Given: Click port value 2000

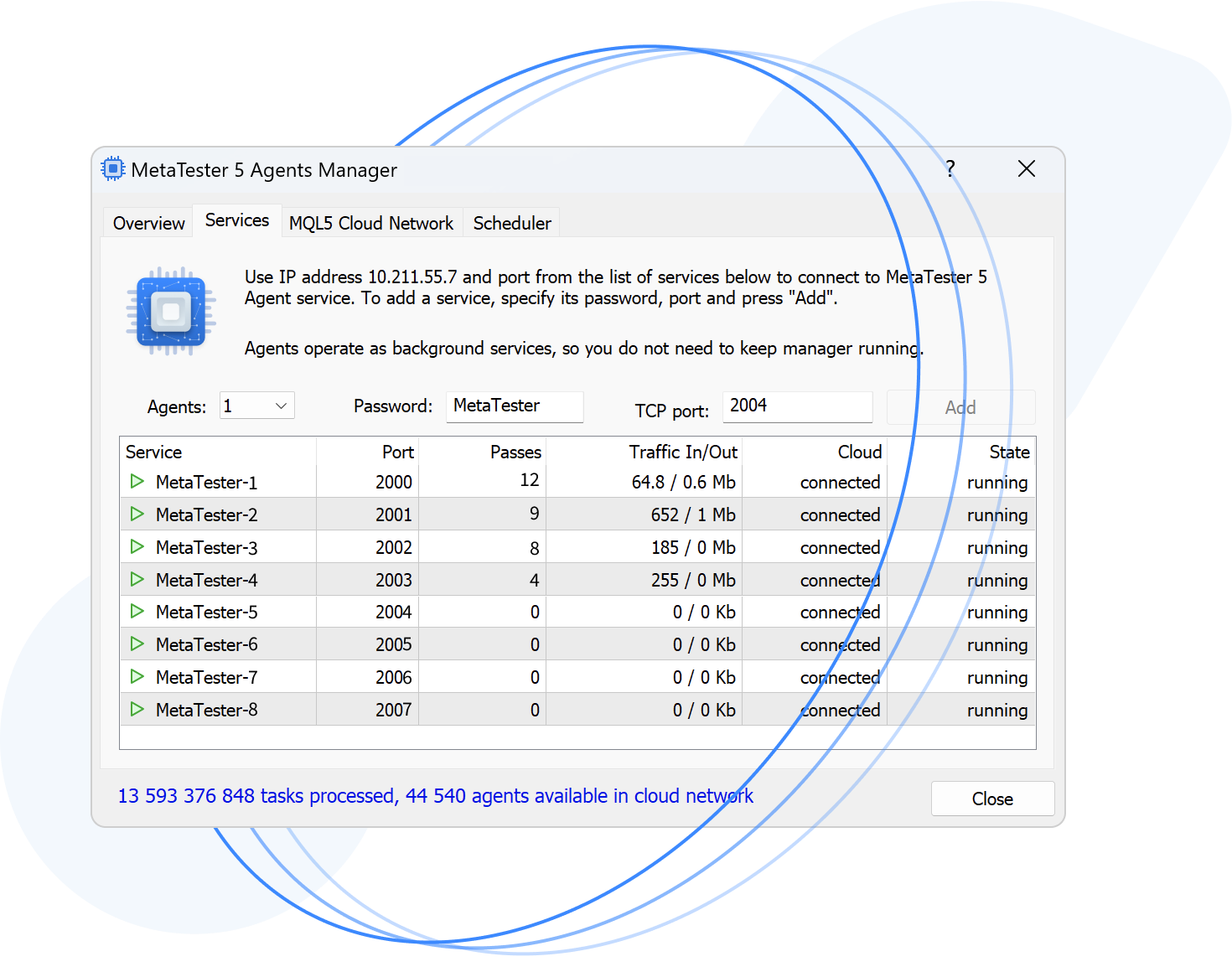Looking at the screenshot, I should point(394,482).
